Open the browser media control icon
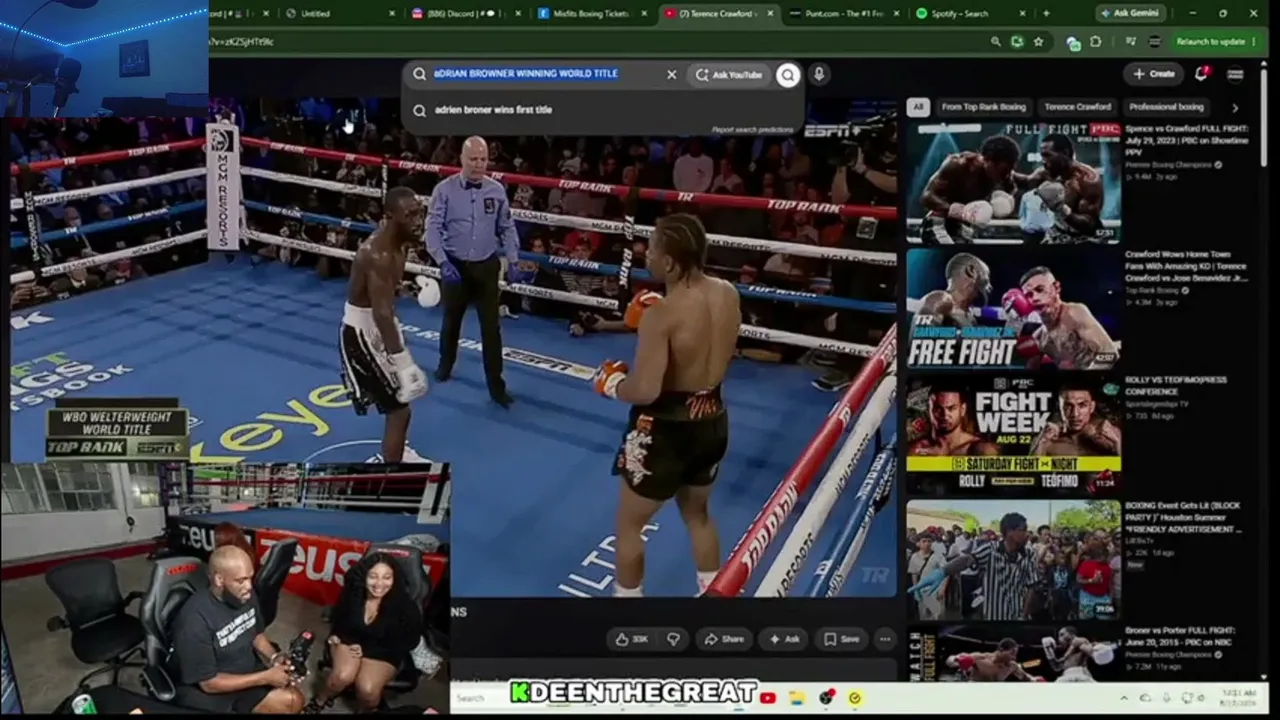The image size is (1280, 720). pyautogui.click(x=1131, y=42)
